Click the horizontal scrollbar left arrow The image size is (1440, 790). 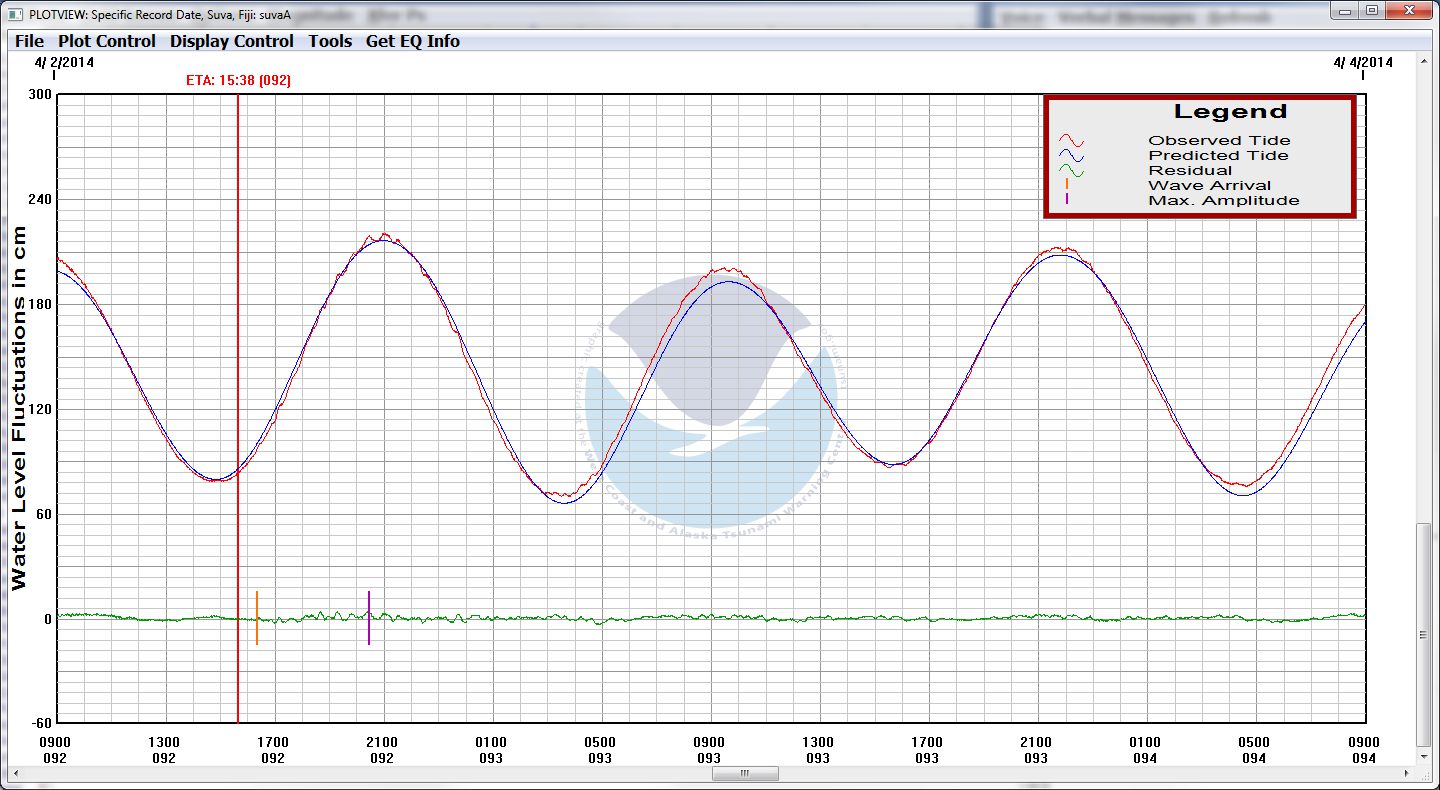(17, 773)
